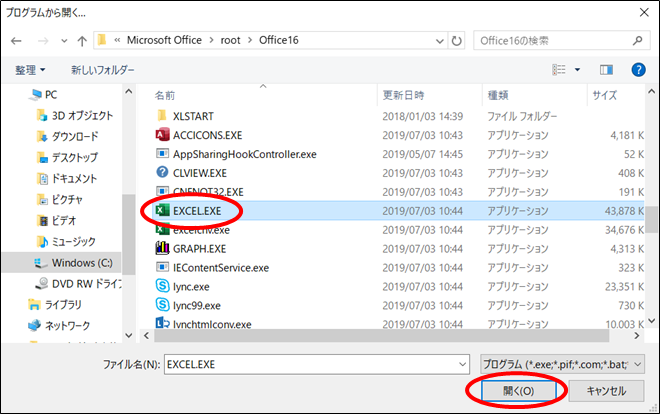This screenshot has height=414, width=660.
Task: Toggle the preview pane icon
Action: pos(606,69)
